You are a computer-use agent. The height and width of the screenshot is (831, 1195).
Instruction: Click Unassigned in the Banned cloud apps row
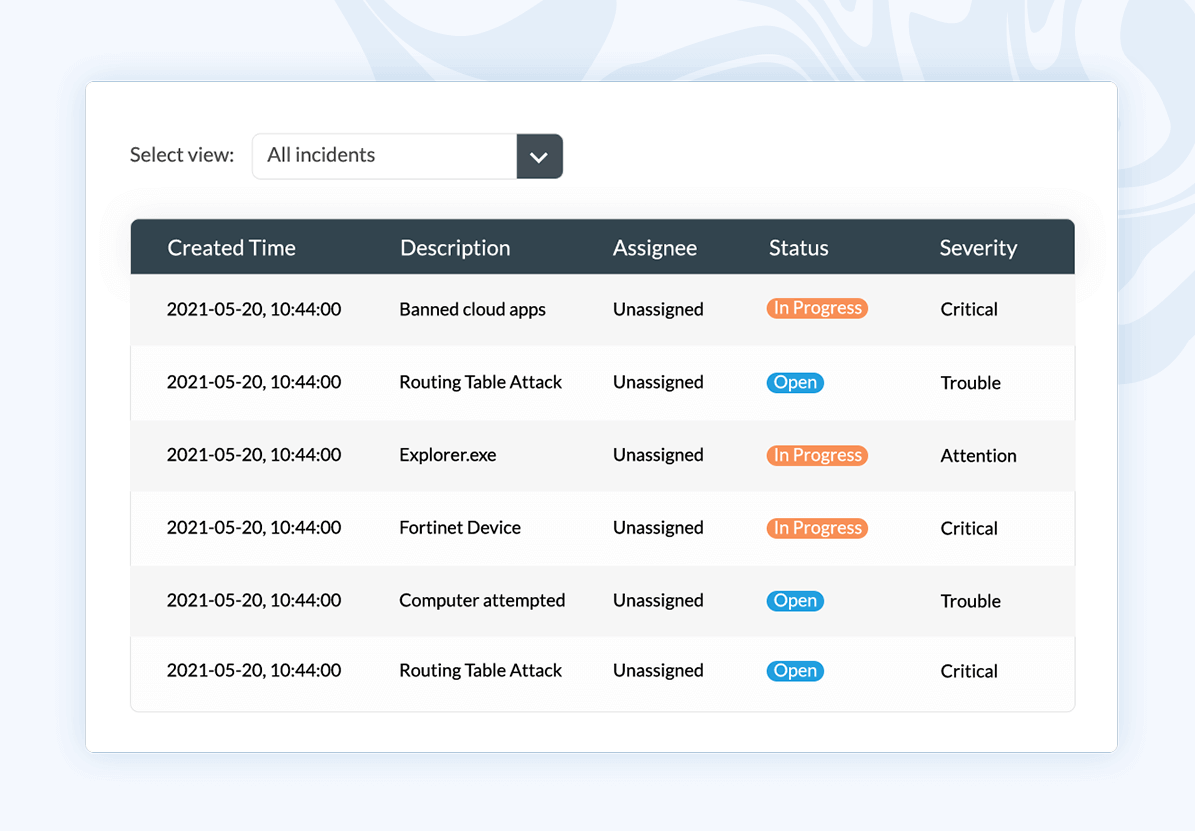(658, 310)
